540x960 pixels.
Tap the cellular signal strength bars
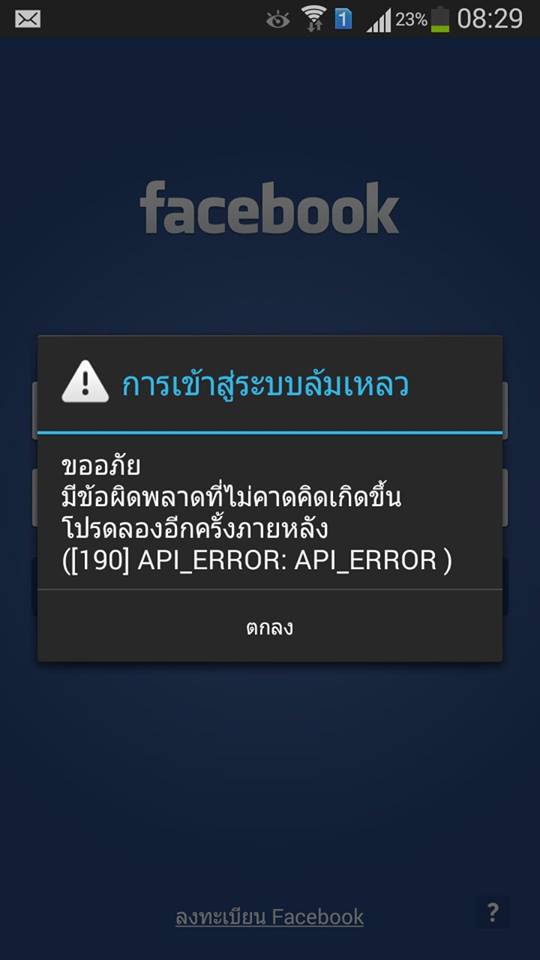[x=378, y=21]
